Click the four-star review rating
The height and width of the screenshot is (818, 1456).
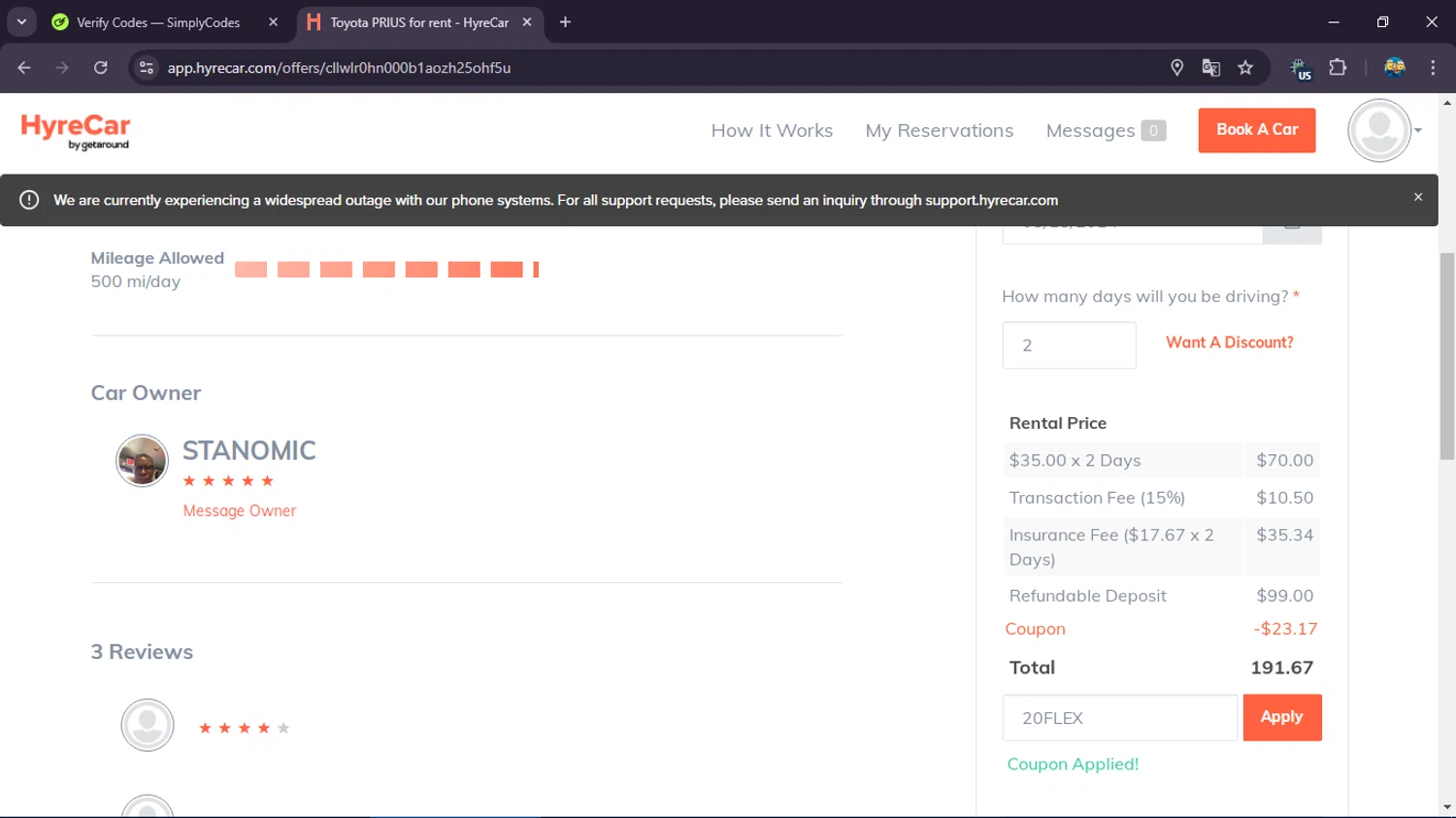click(245, 728)
